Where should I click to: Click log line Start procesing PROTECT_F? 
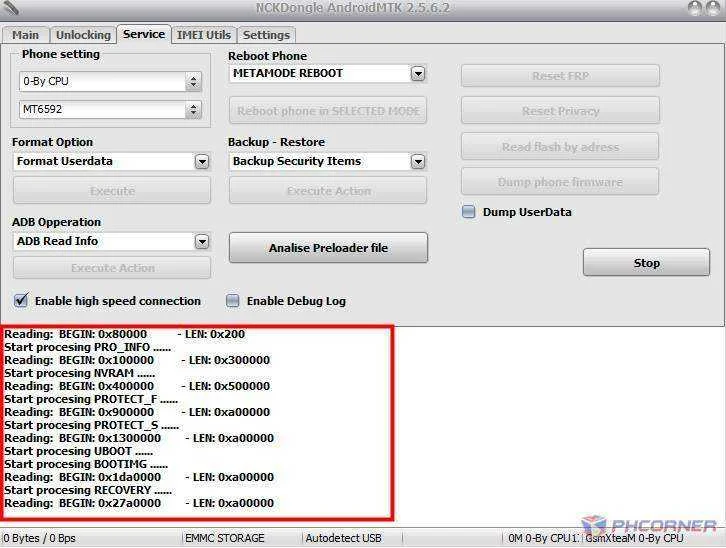tap(91, 399)
